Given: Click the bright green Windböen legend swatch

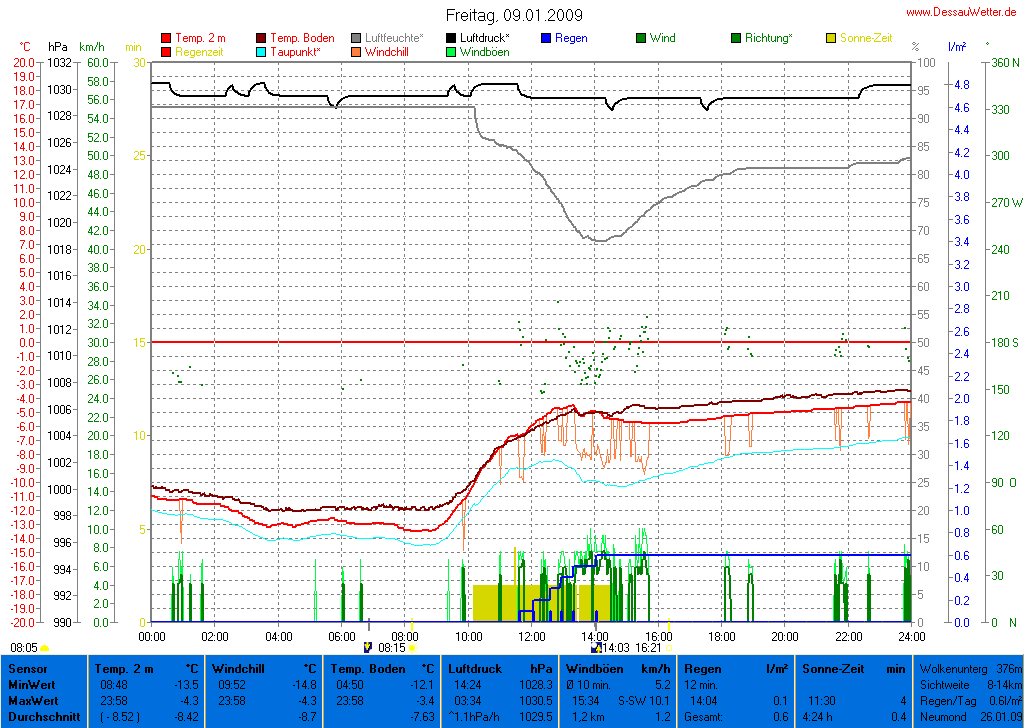Looking at the screenshot, I should click(x=451, y=51).
